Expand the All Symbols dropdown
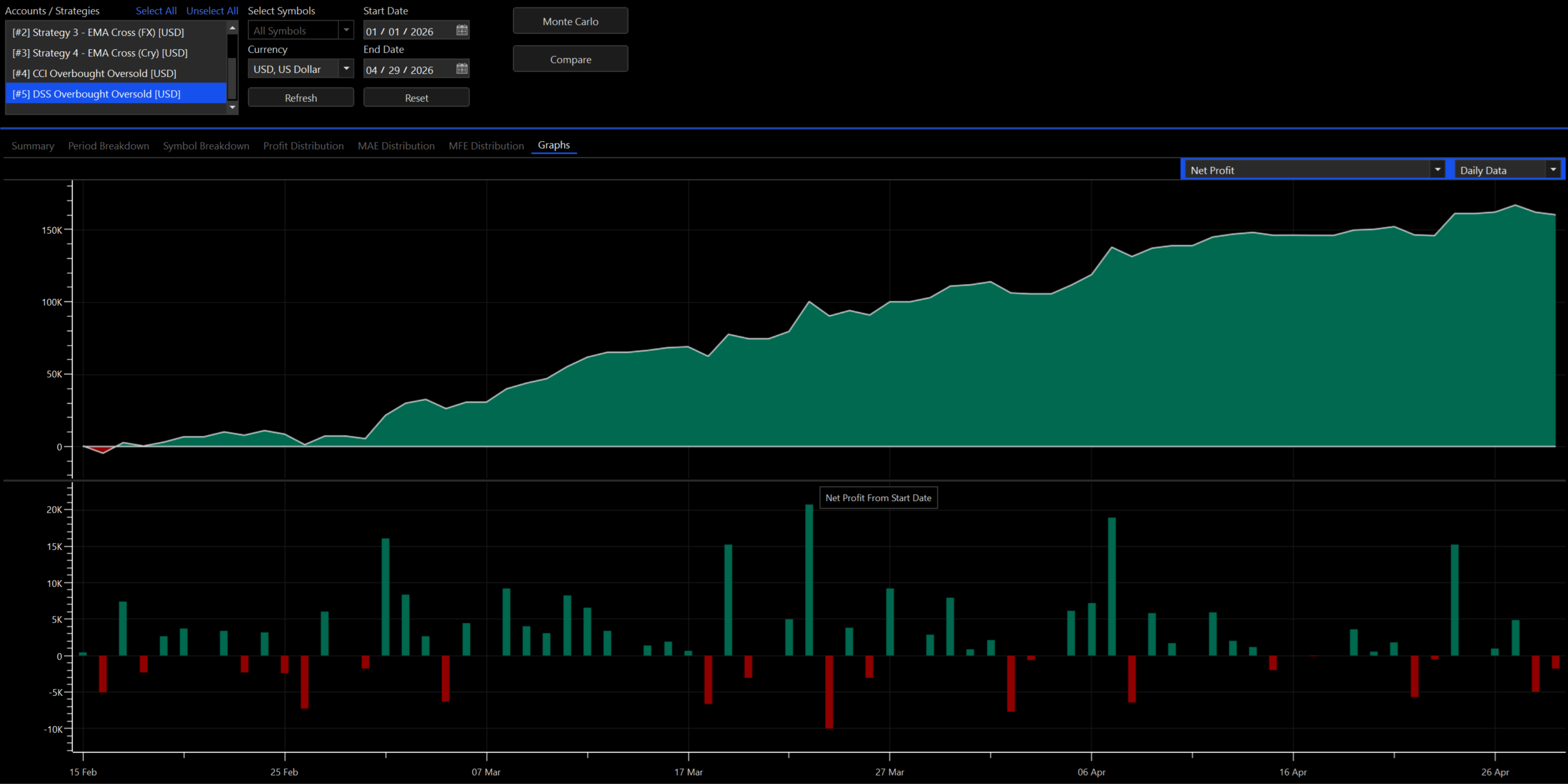The image size is (1568, 784). coord(346,30)
